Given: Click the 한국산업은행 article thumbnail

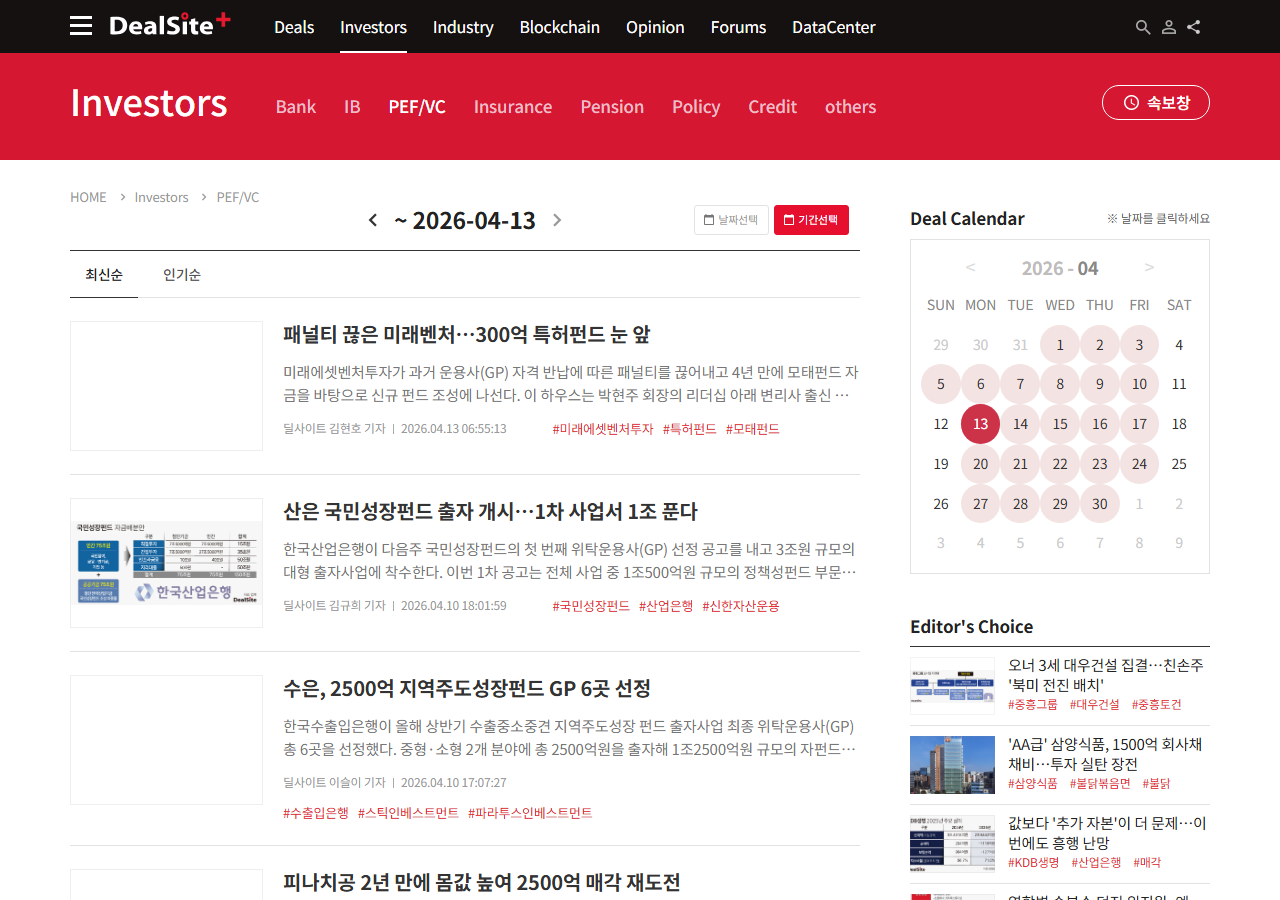Looking at the screenshot, I should [166, 563].
